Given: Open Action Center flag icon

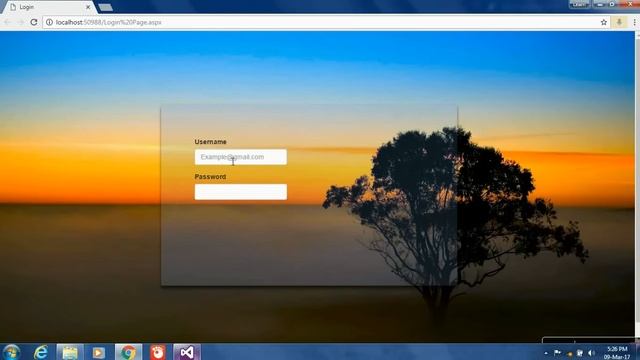Looking at the screenshot, I should (557, 353).
